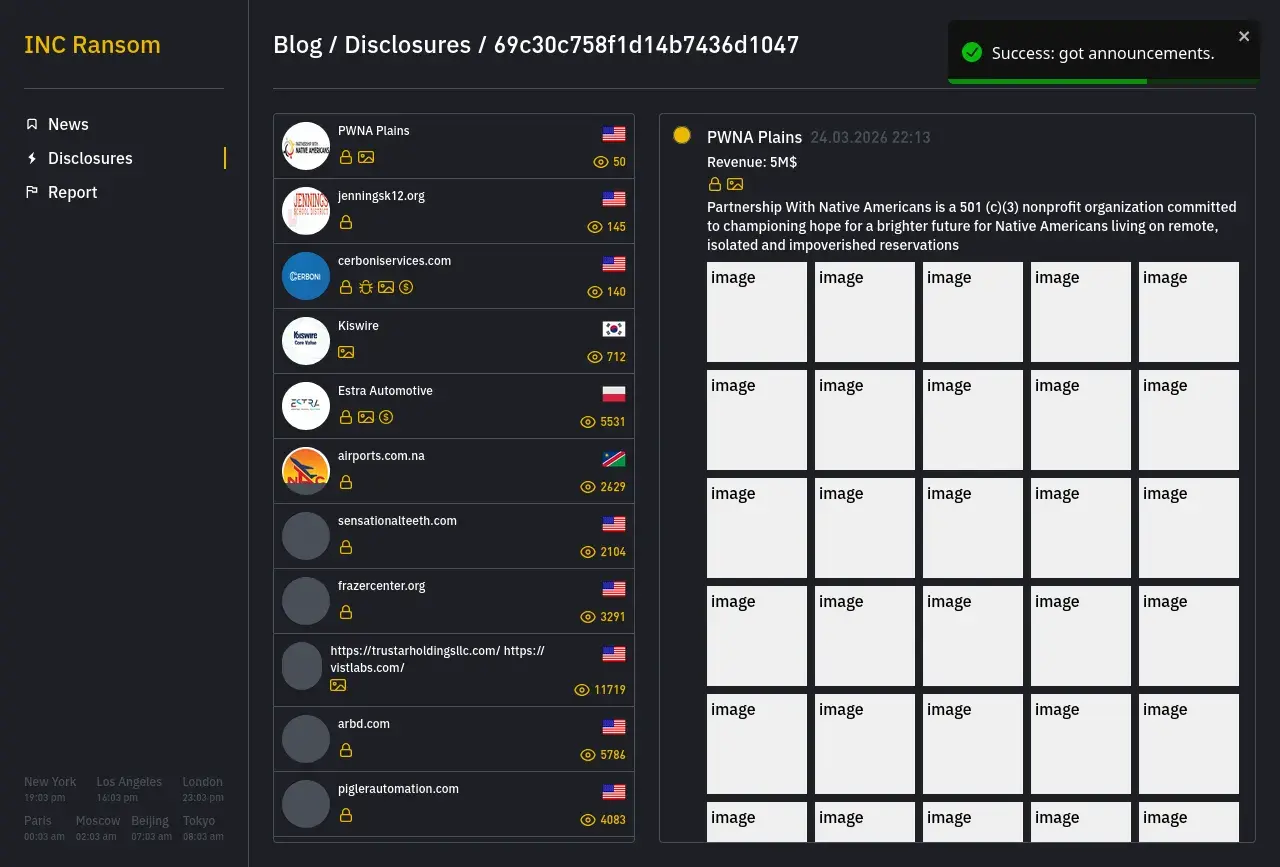Image resolution: width=1280 pixels, height=867 pixels.
Task: Click the INC Ransom title in the sidebar
Action: pos(92,45)
